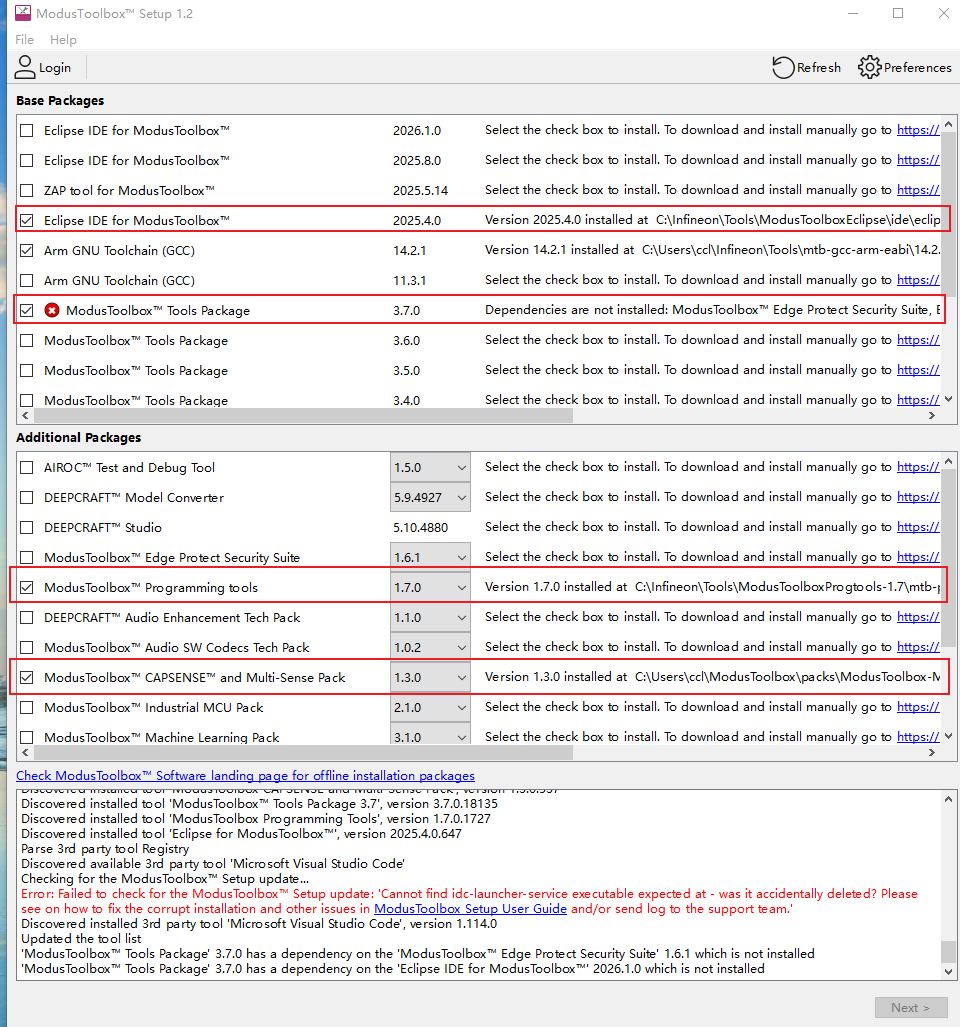Open download link for Arm GNU Toolchain 11.3.1
Screen dimensions: 960x1027
918,280
